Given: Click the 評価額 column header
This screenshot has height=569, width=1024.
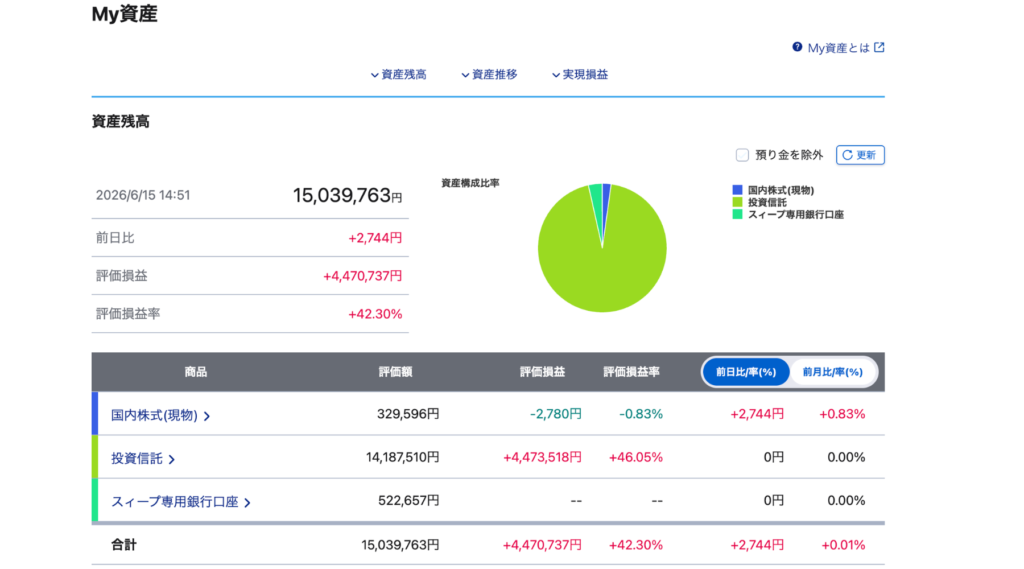Looking at the screenshot, I should click(x=395, y=372).
